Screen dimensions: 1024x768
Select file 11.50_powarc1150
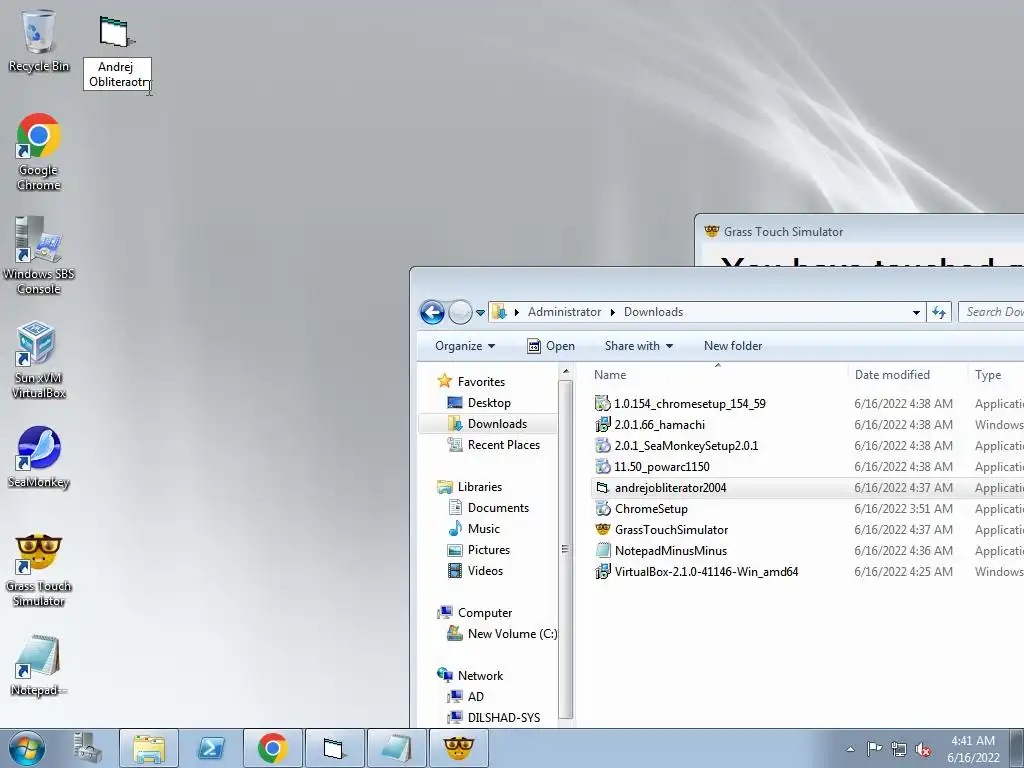click(x=662, y=466)
